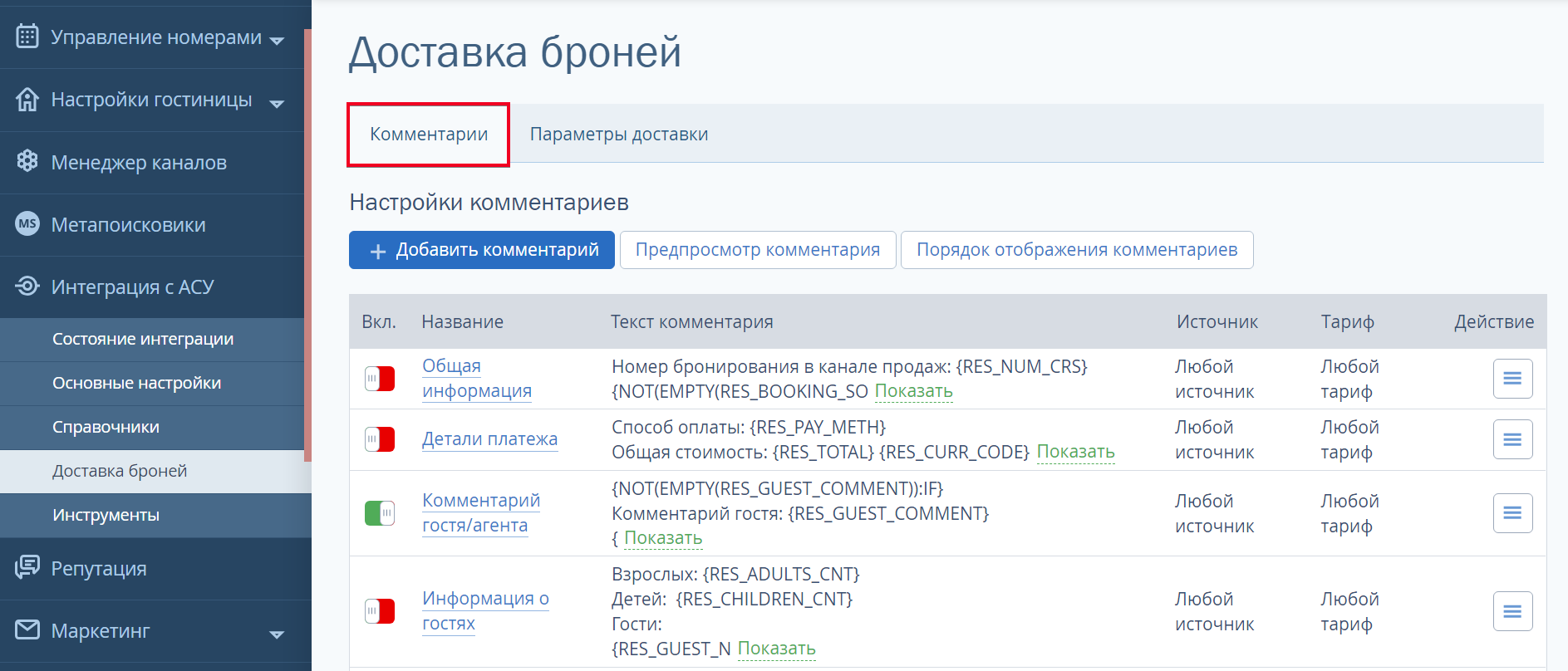The width and height of the screenshot is (1568, 671).
Task: Click Показать link in Детали платежа row
Action: (x=1075, y=452)
